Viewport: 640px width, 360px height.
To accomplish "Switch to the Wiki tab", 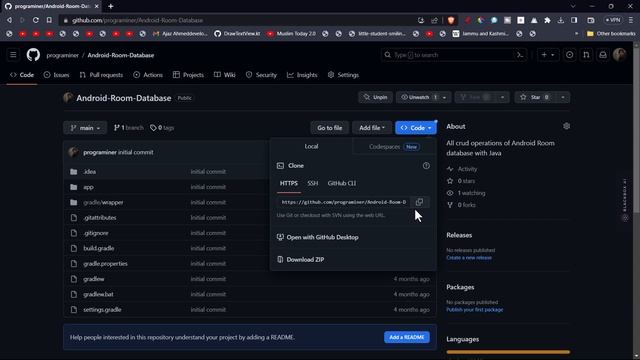I will tap(224, 75).
